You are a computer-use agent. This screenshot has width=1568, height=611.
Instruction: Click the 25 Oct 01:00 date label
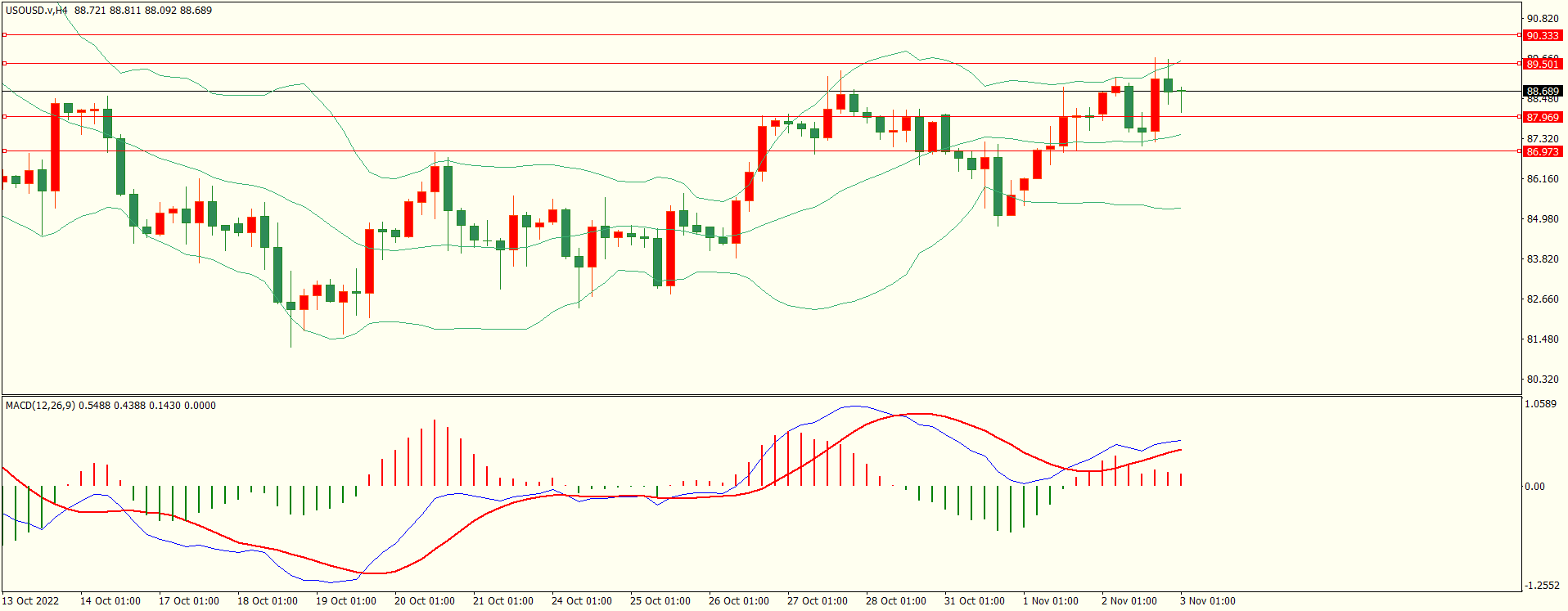pyautogui.click(x=660, y=601)
